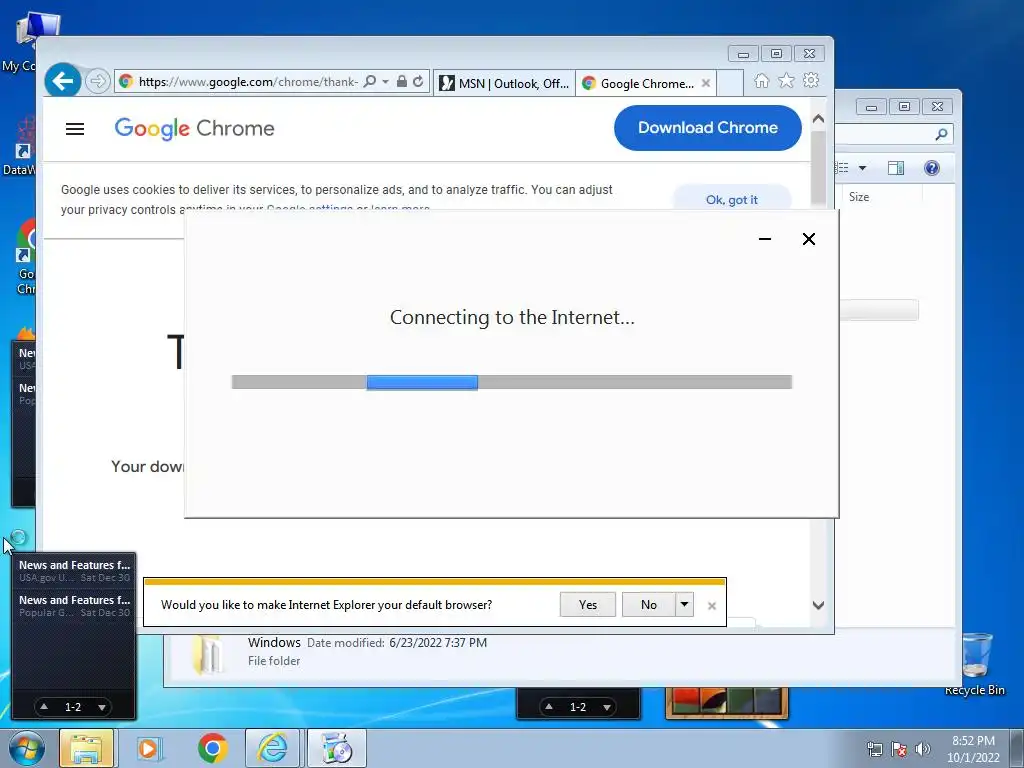Go to the Internet Explorer home page
The width and height of the screenshot is (1024, 768).
(761, 80)
